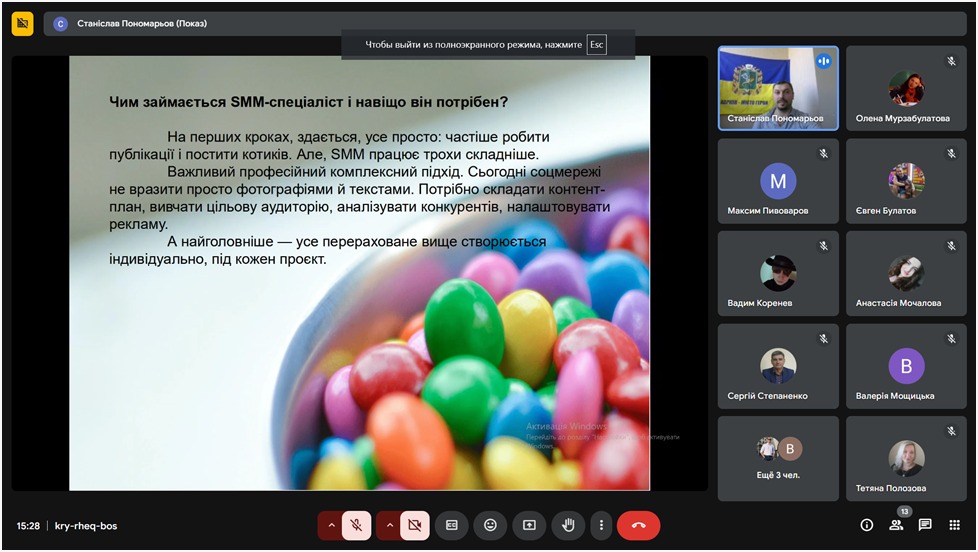Click the presenter name Станіслав Пономарьов (Показ)
The image size is (978, 552).
pos(142,24)
